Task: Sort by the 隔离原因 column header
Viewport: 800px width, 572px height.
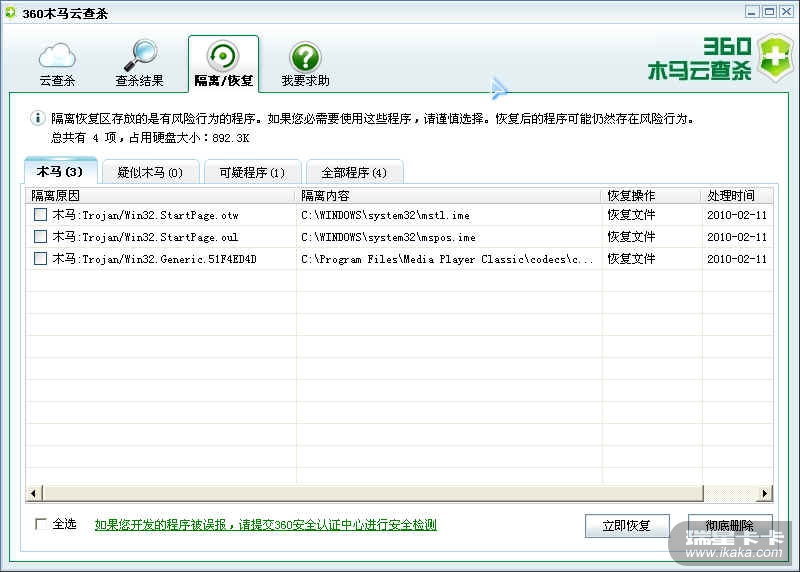Action: [x=161, y=195]
